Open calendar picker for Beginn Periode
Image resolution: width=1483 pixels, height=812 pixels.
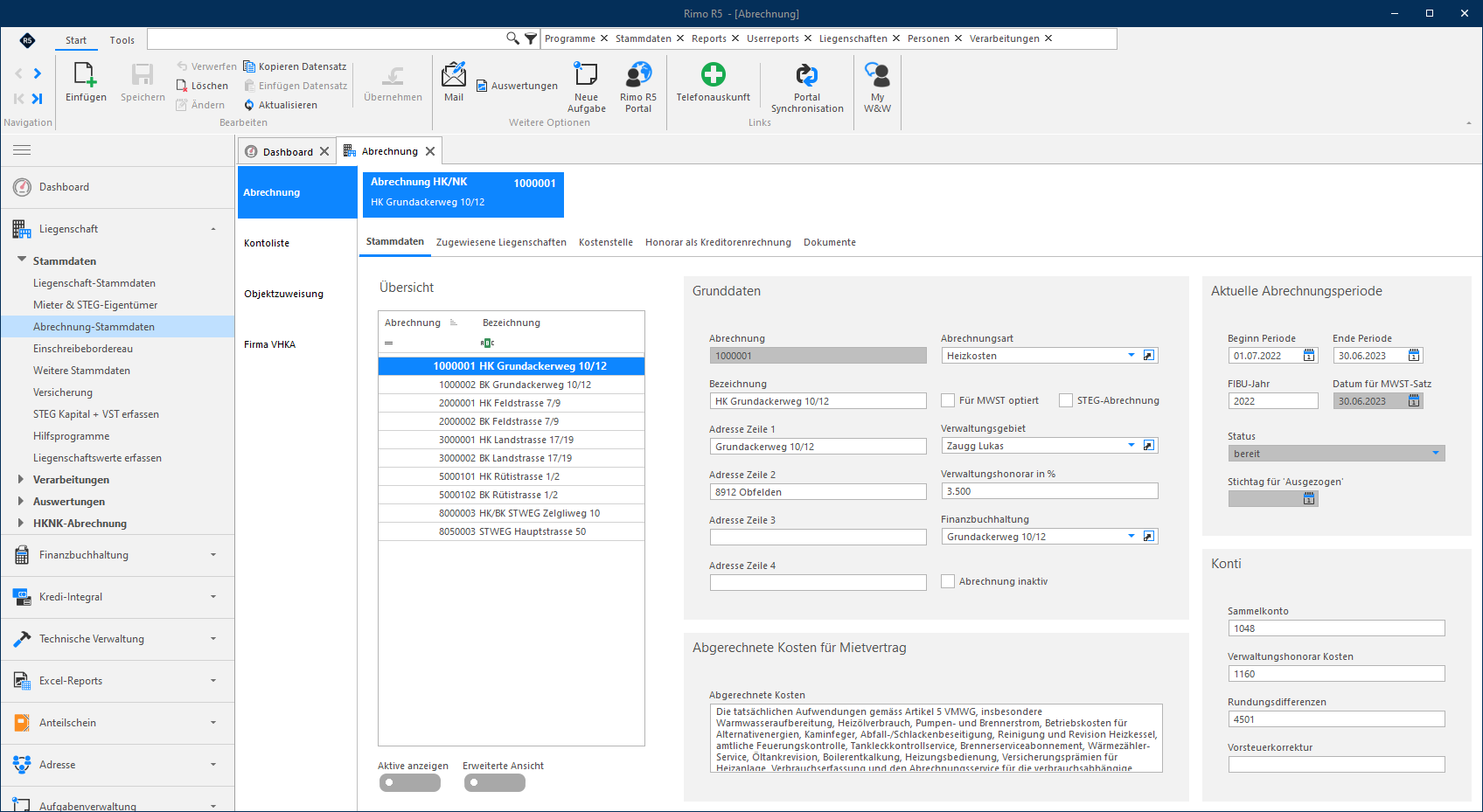1309,355
